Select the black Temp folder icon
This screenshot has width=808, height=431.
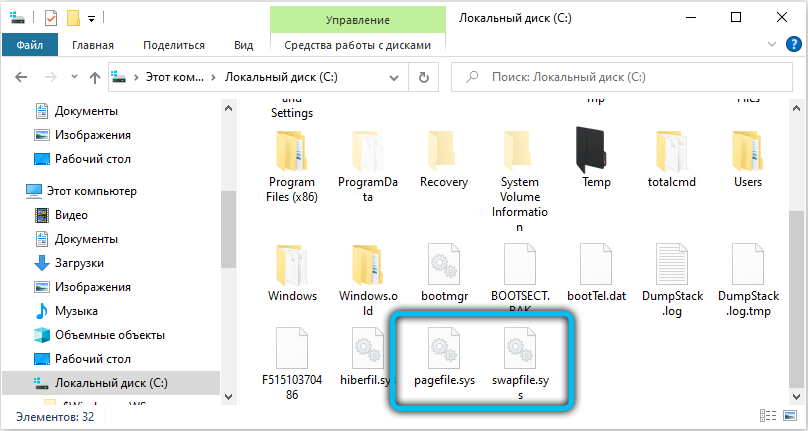(x=592, y=150)
